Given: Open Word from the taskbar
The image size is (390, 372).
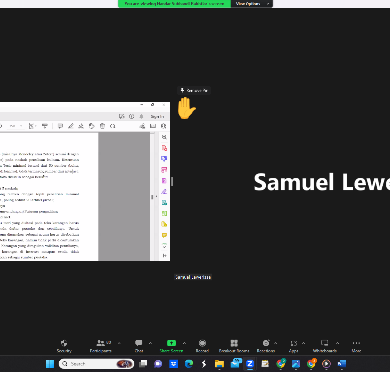Looking at the screenshot, I should (x=342, y=364).
